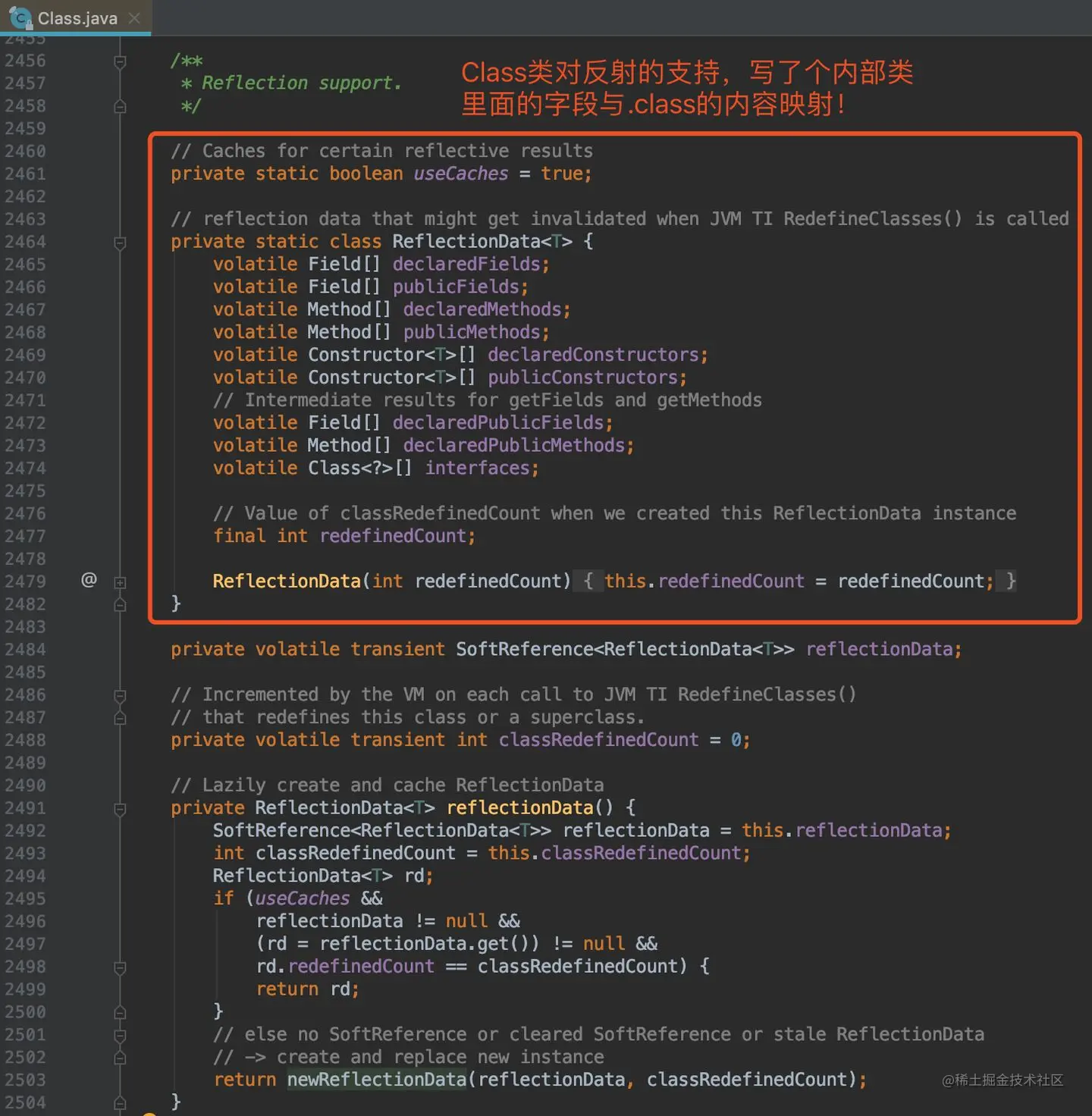This screenshot has width=1092, height=1116.
Task: Click the 'publicConstructors' field name
Action: (x=582, y=377)
